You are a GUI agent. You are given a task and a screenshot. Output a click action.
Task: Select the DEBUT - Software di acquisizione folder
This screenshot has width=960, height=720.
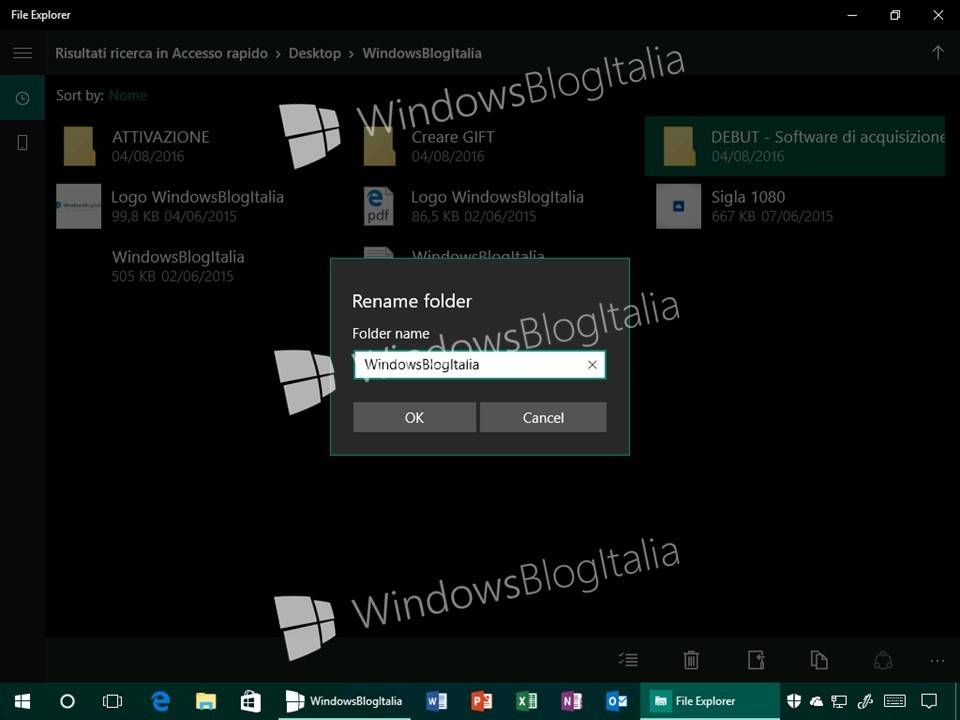coord(795,146)
